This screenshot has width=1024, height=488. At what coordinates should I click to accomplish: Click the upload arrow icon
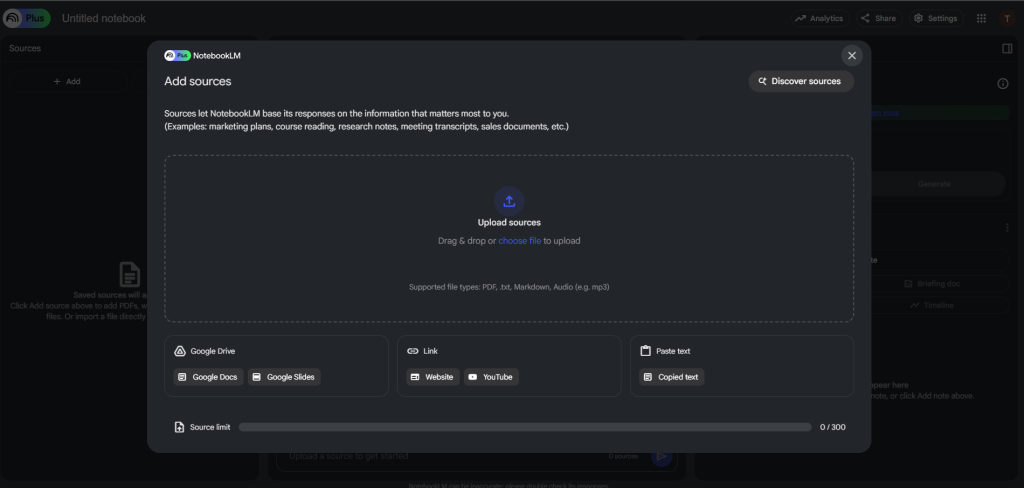click(x=509, y=201)
